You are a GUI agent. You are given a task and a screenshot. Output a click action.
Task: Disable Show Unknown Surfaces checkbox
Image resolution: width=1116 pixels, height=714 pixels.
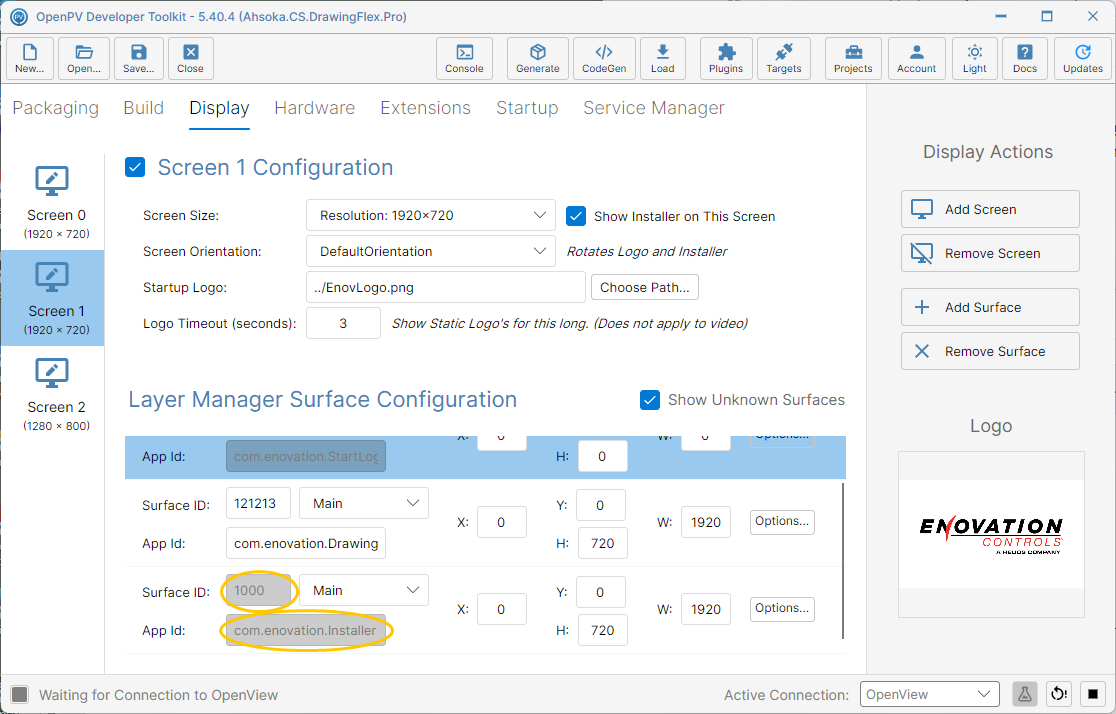pos(650,400)
